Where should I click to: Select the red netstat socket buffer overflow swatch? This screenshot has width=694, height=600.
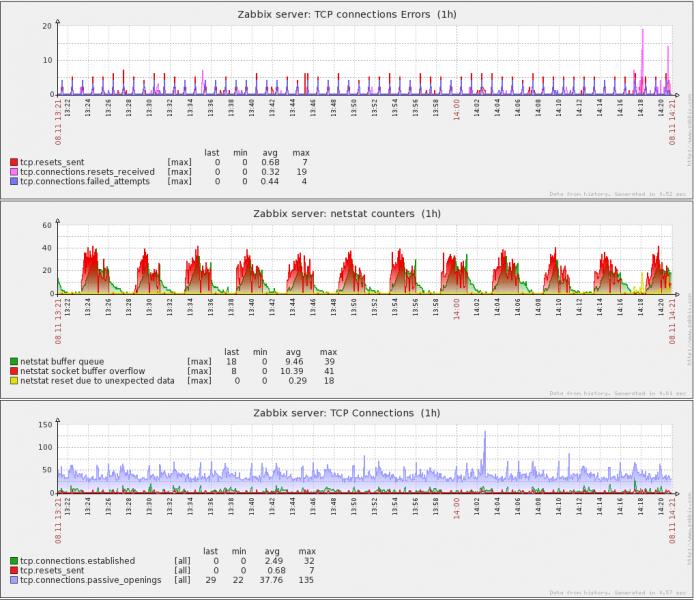tap(14, 371)
